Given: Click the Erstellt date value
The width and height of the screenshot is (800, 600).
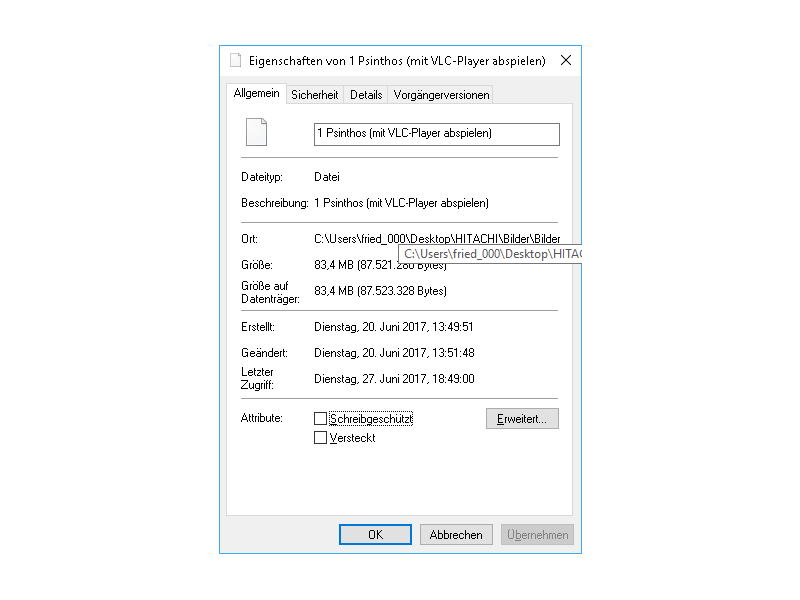Looking at the screenshot, I should click(x=394, y=327).
